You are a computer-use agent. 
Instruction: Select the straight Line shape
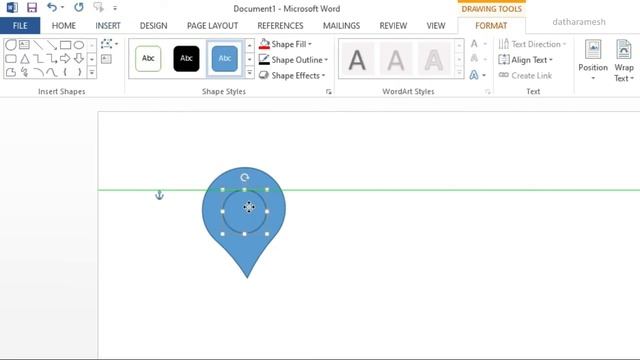[x=38, y=44]
